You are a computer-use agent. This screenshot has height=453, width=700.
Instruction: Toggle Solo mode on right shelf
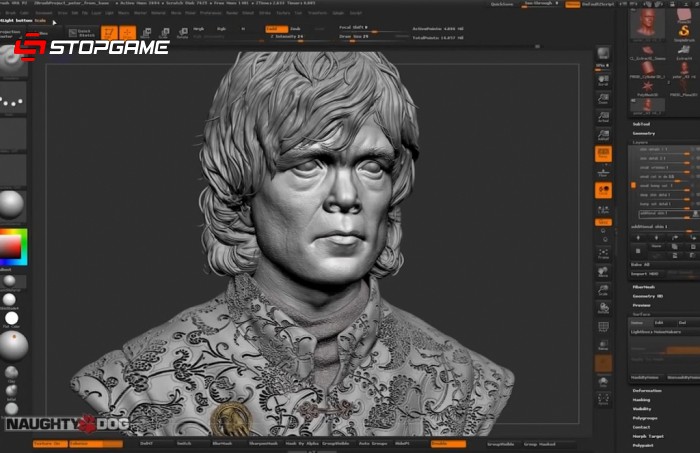coord(603,381)
